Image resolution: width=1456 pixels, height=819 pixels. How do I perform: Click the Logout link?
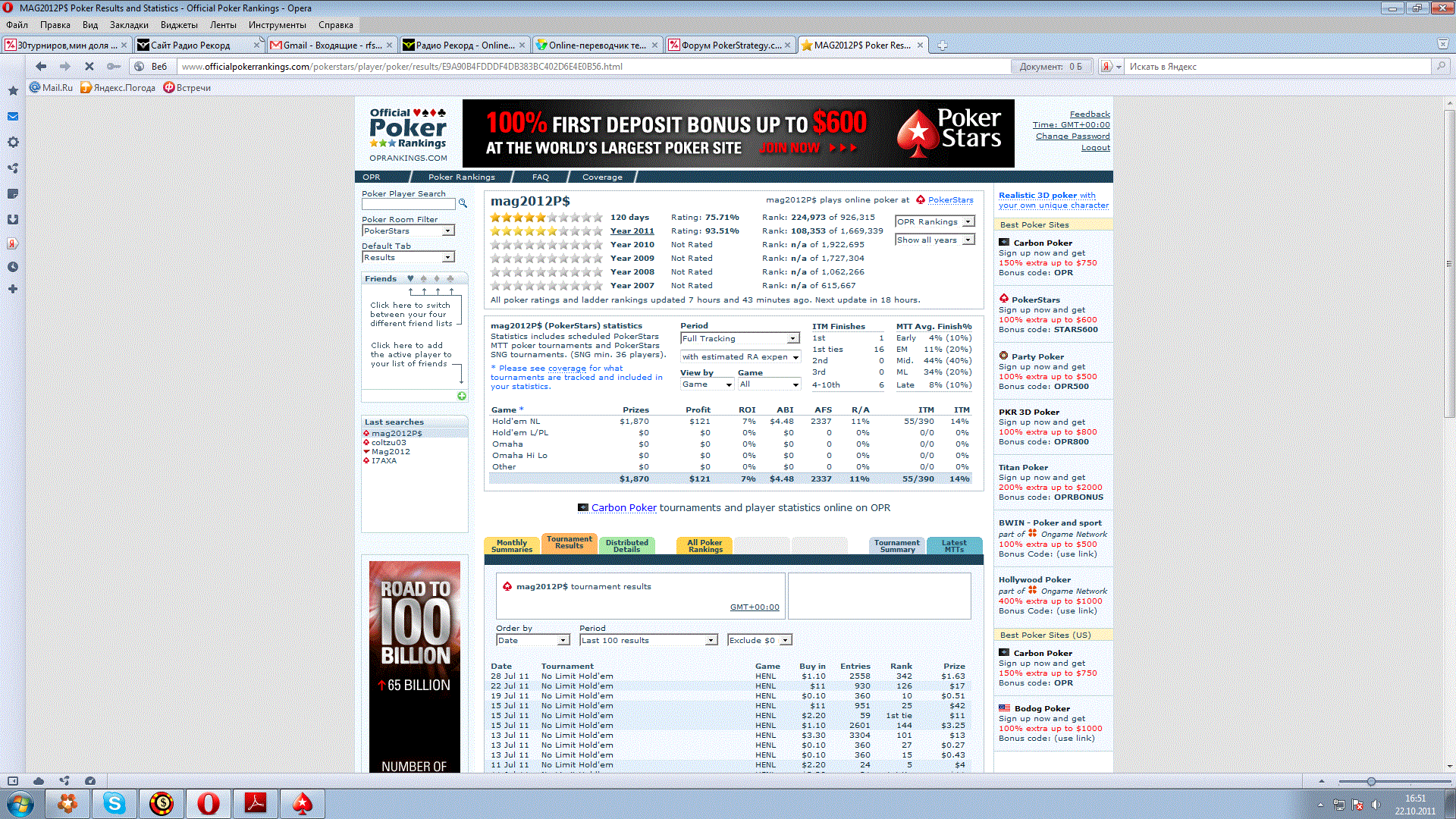1096,148
